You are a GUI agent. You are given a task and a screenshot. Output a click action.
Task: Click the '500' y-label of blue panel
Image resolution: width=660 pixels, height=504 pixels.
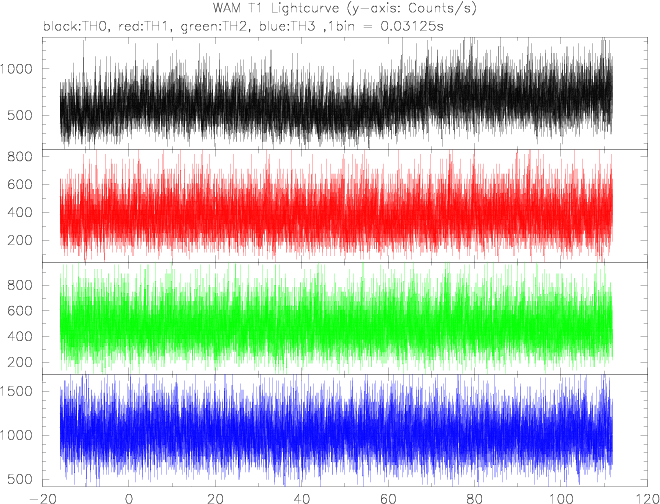(x=21, y=480)
